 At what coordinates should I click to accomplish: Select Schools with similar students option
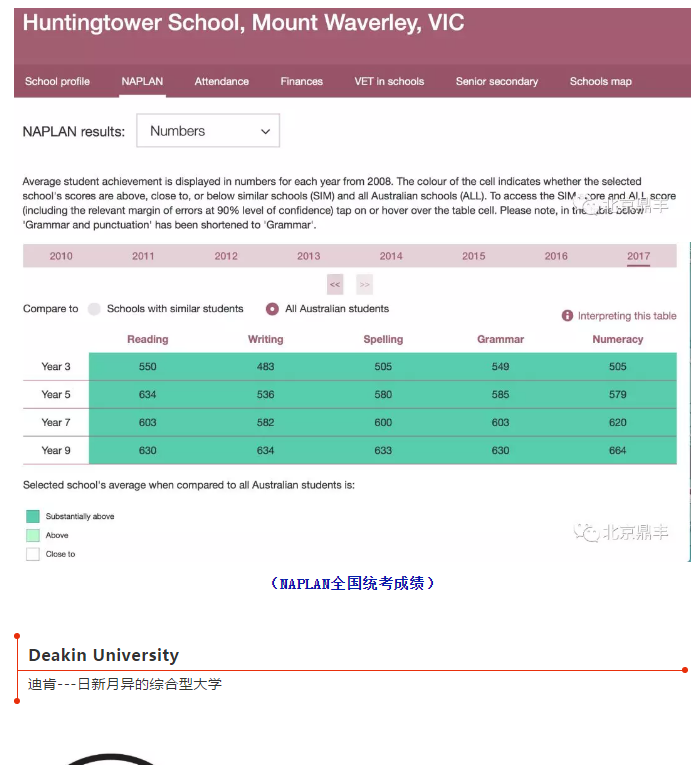pos(95,309)
